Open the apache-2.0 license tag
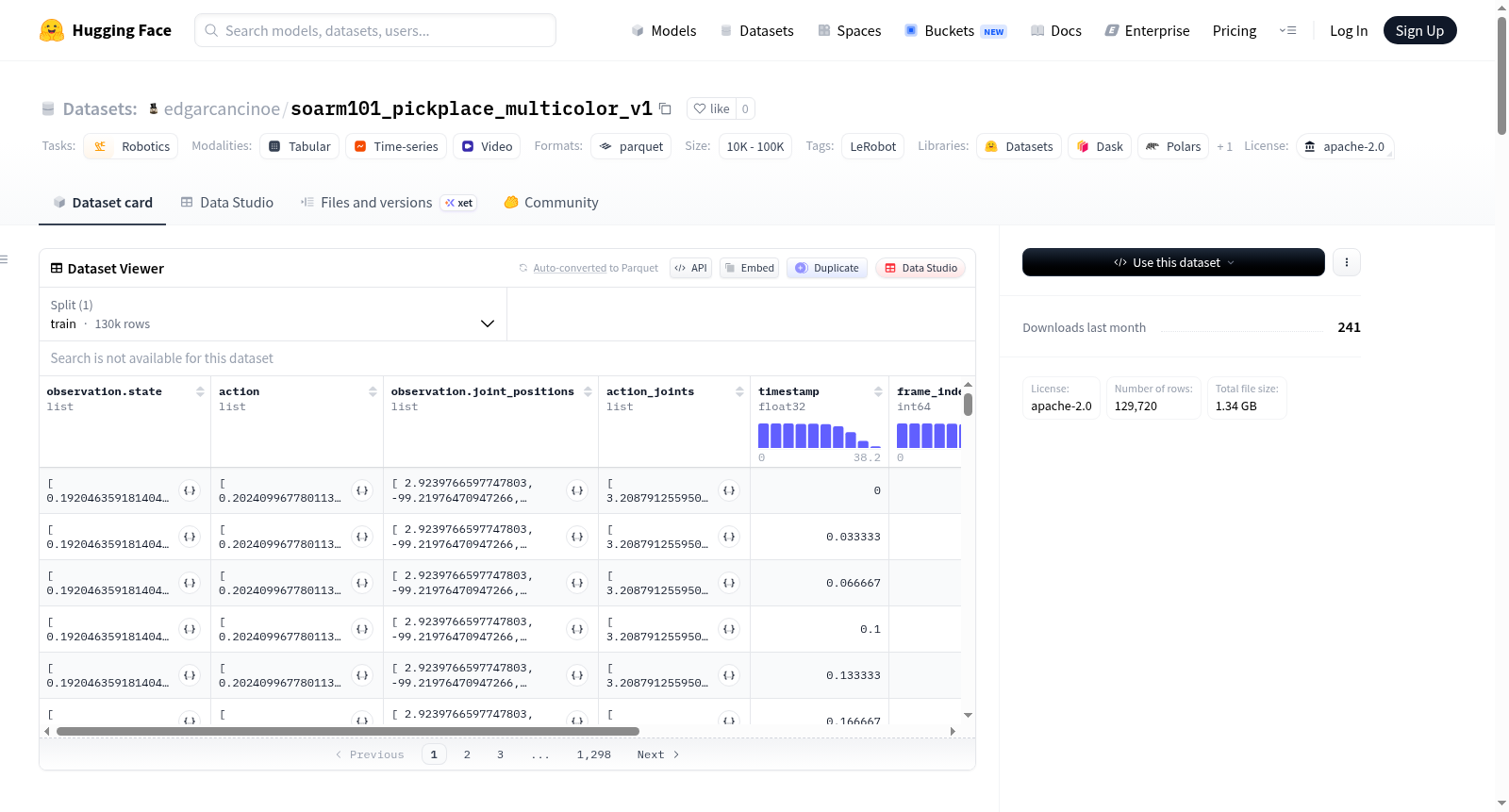This screenshot has width=1509, height=812. (x=1344, y=146)
